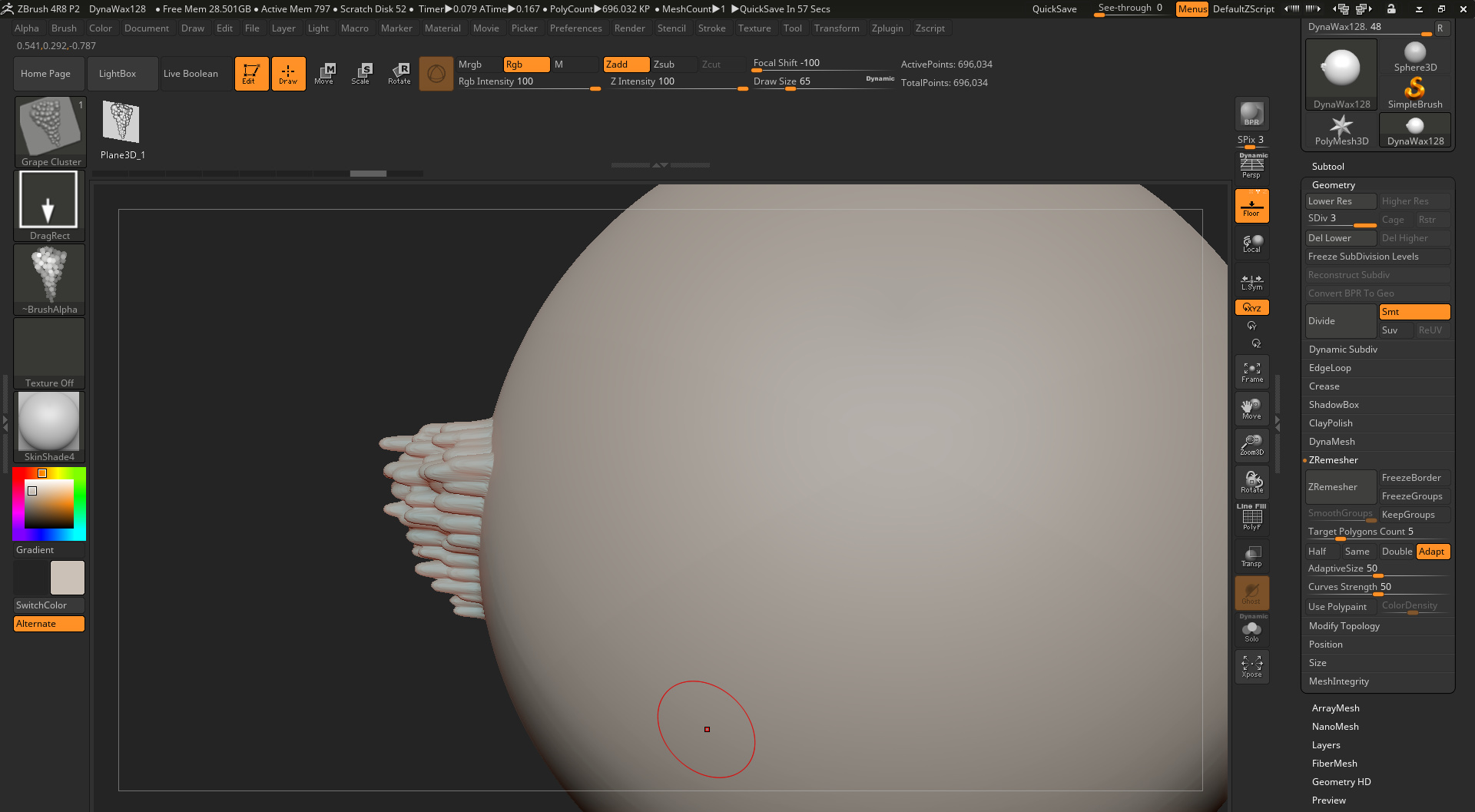Viewport: 1475px width, 812px height.
Task: Expand the FiberMesh section
Action: (1334, 764)
